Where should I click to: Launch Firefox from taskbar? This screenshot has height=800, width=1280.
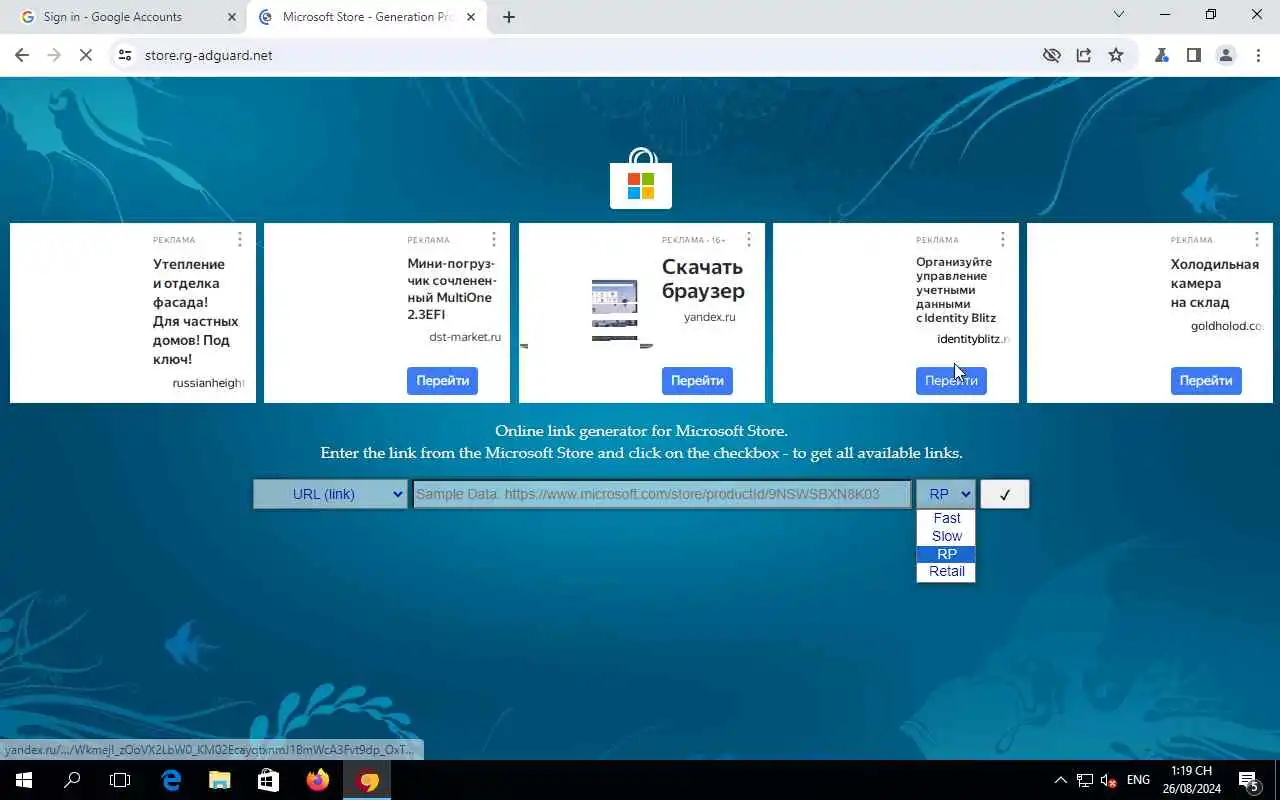pyautogui.click(x=318, y=780)
